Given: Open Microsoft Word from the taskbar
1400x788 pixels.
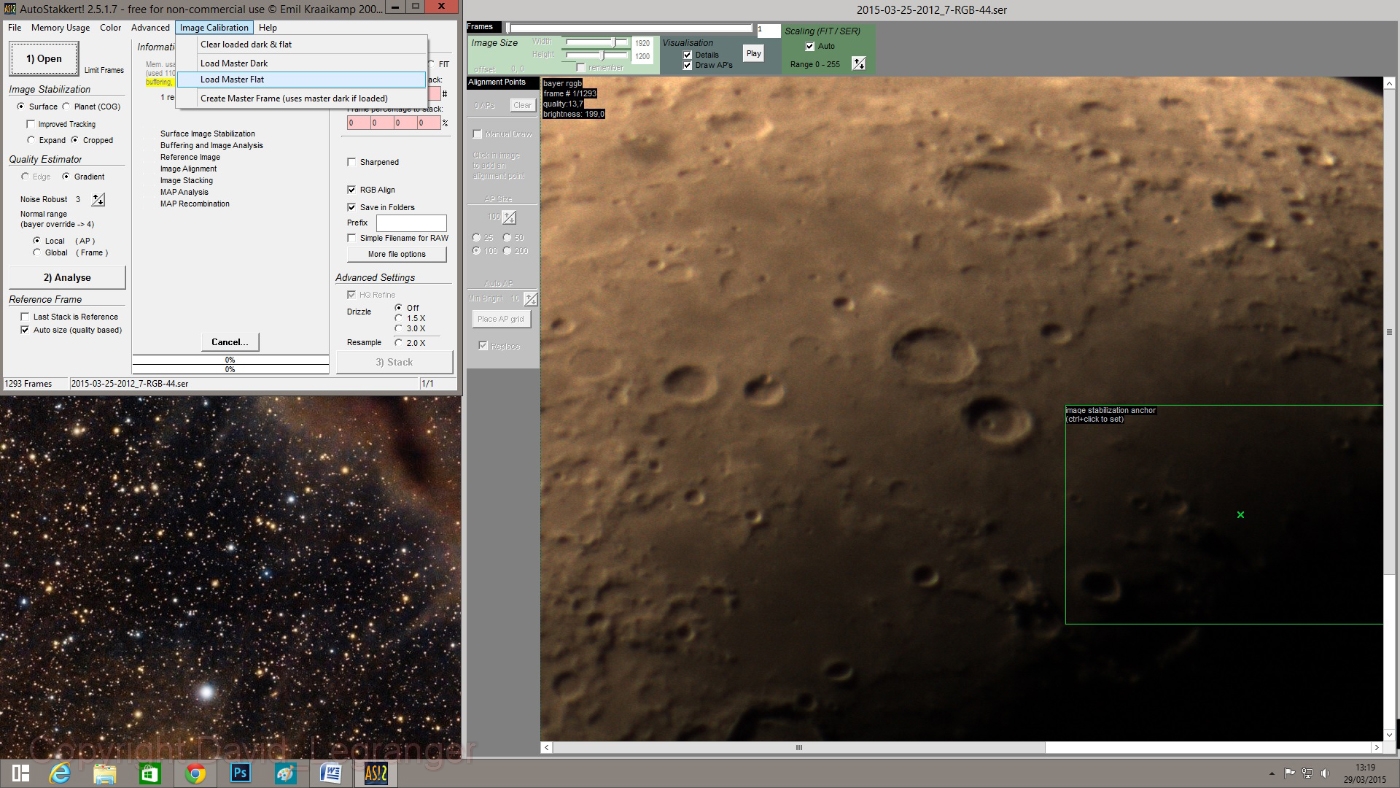Looking at the screenshot, I should tap(330, 773).
